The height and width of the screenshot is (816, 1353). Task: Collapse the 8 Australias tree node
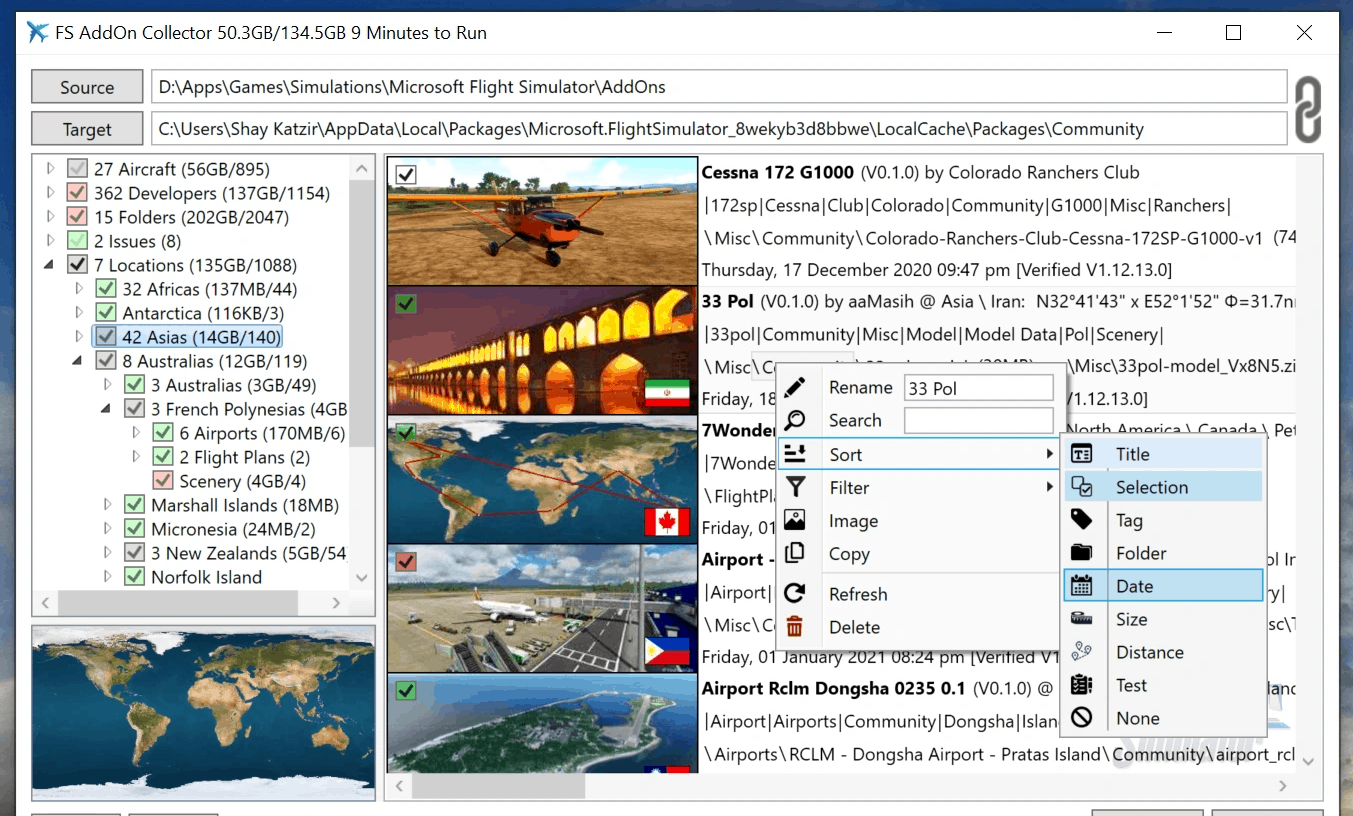click(x=79, y=361)
